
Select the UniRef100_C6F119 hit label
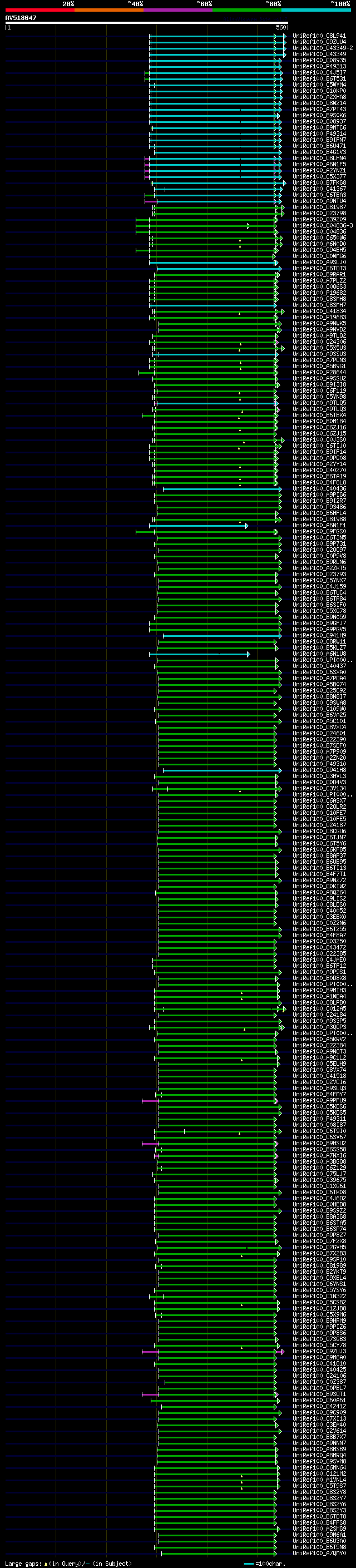(319, 391)
